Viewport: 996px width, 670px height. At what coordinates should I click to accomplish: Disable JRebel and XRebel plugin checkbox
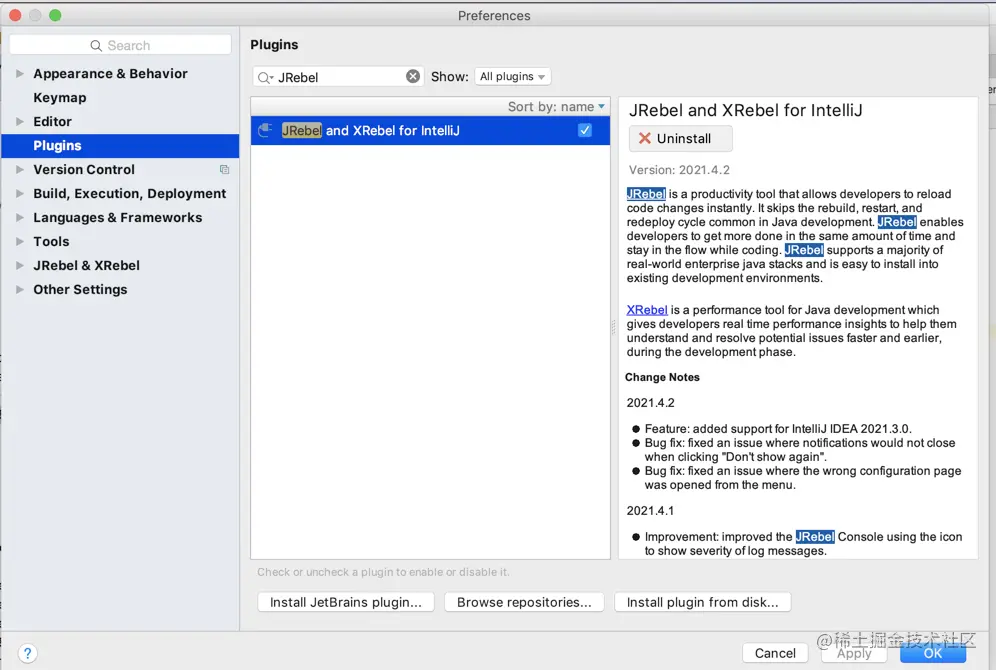[585, 130]
